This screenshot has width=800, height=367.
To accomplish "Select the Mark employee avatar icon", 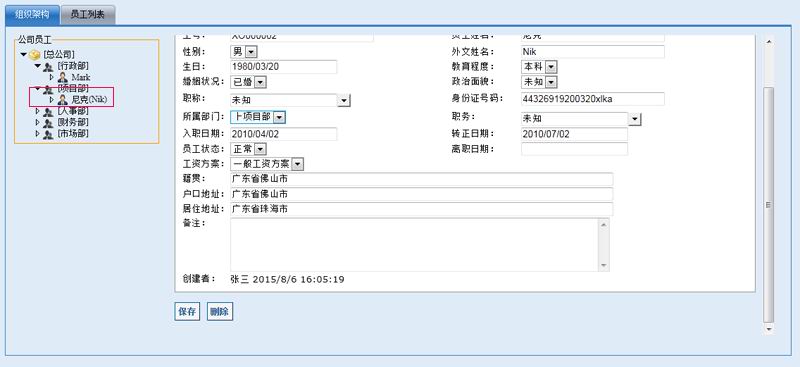I will coord(63,78).
